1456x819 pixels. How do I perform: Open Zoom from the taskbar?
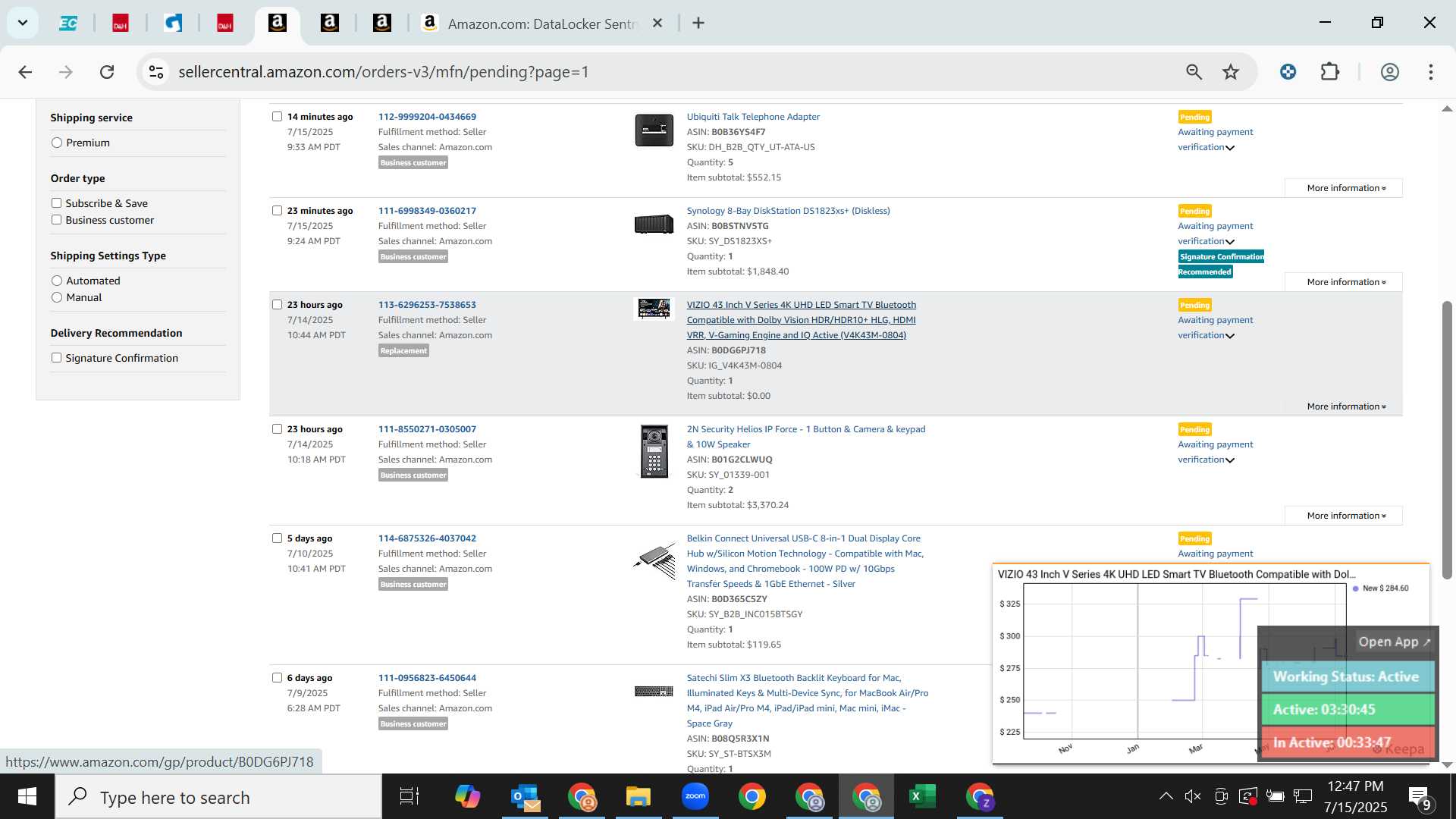pos(695,797)
